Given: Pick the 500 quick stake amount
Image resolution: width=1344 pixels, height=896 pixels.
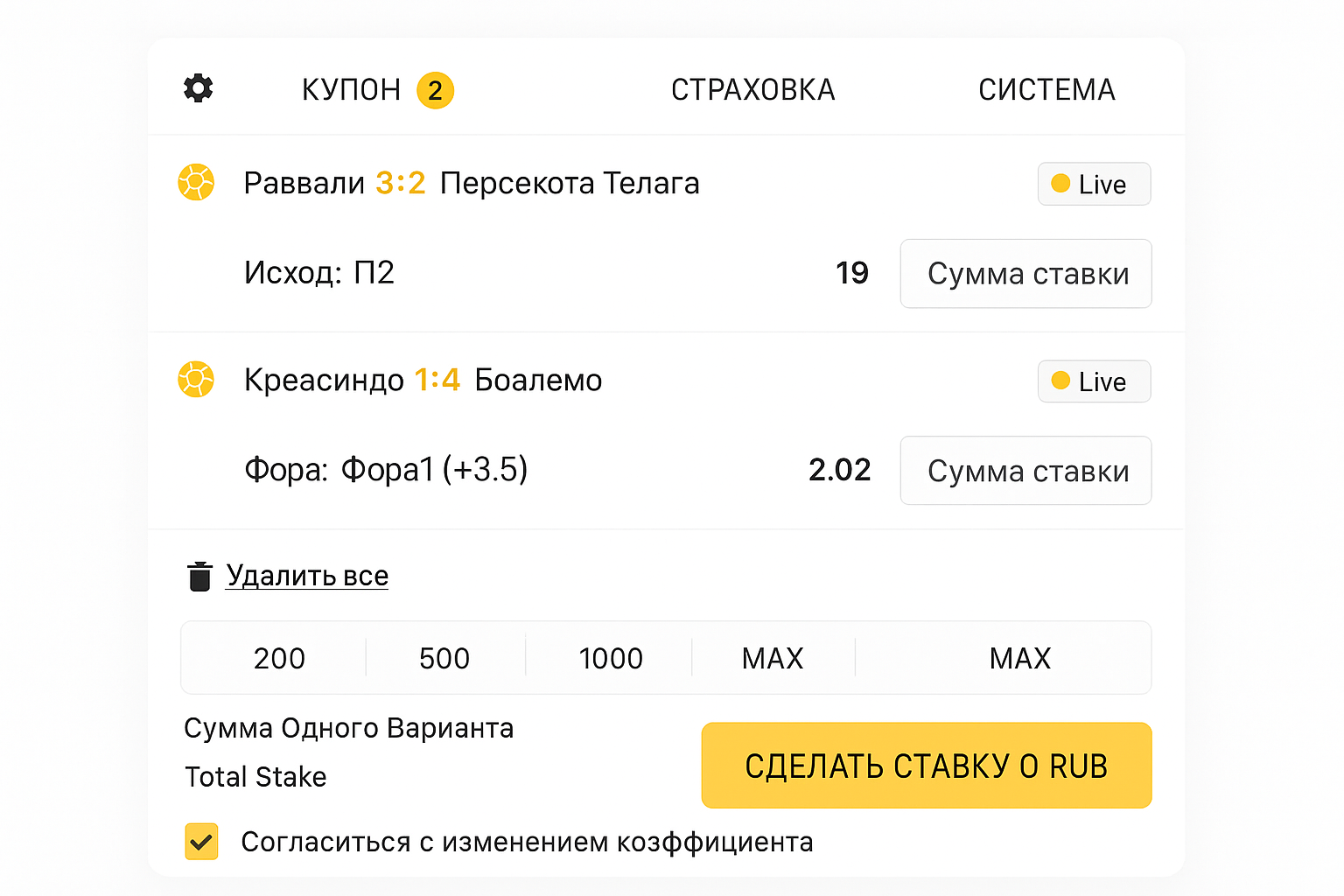Looking at the screenshot, I should (x=444, y=658).
